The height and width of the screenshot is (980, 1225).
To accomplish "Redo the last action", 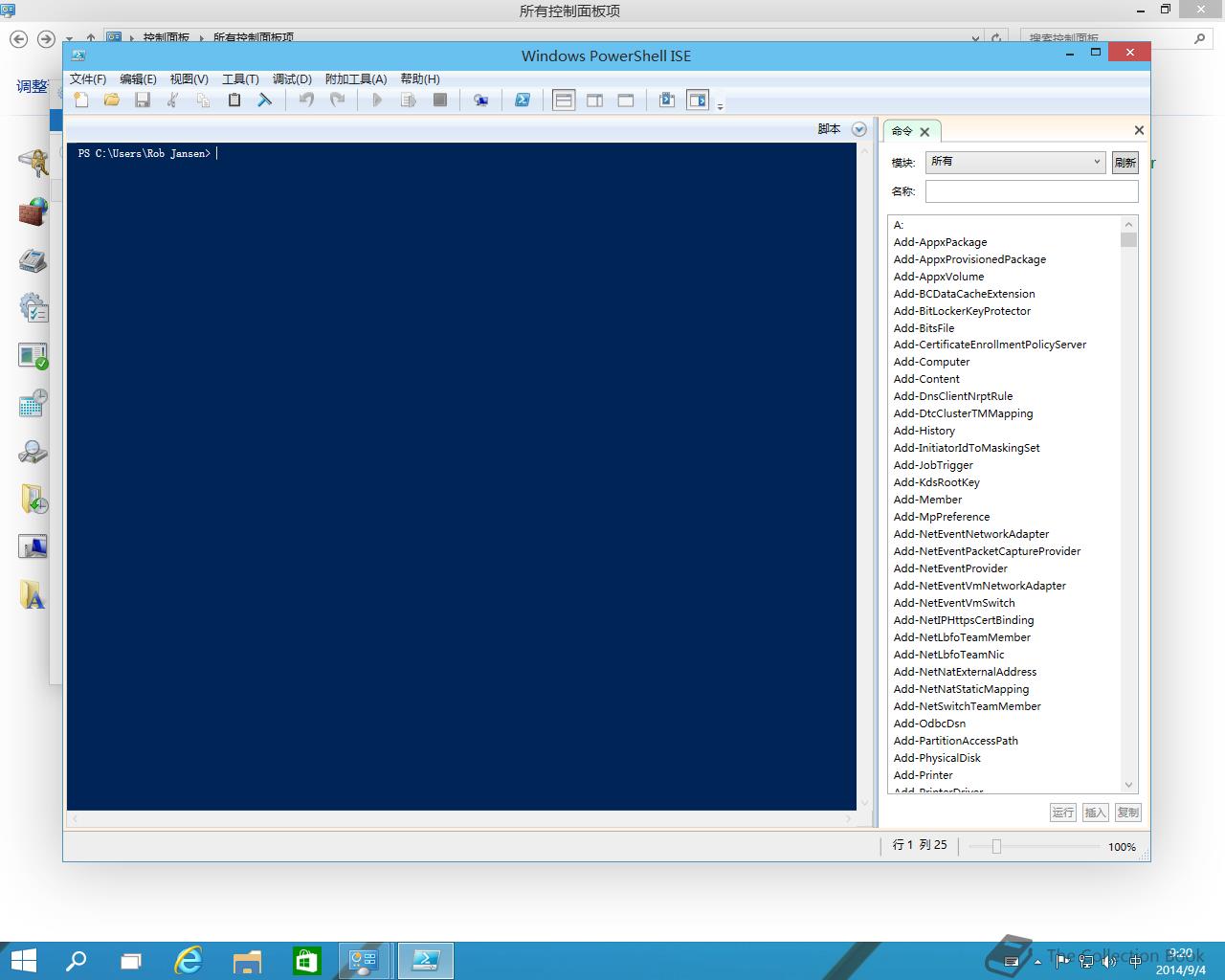I will tap(337, 100).
